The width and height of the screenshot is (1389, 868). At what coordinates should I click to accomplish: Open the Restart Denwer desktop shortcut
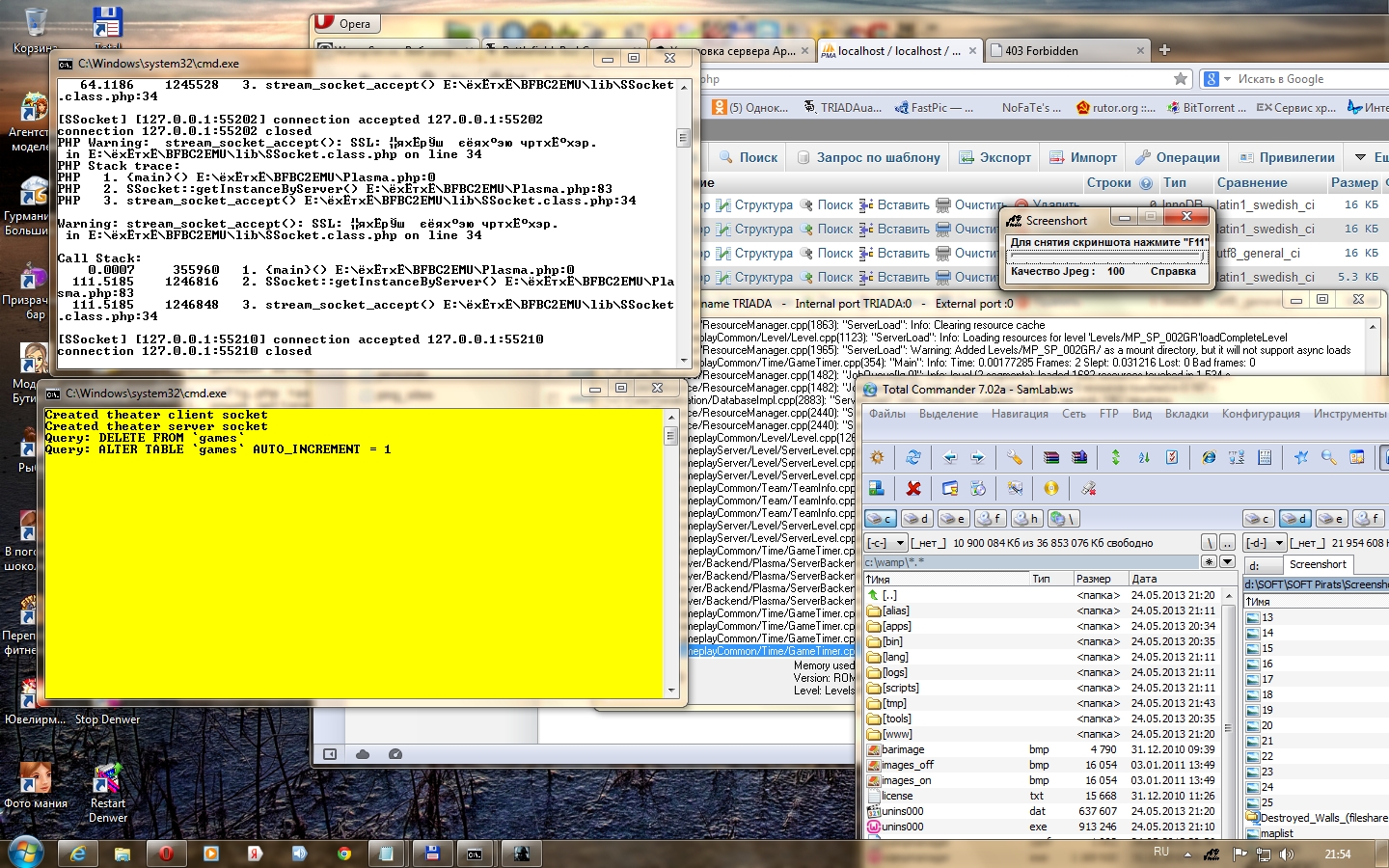click(x=107, y=791)
